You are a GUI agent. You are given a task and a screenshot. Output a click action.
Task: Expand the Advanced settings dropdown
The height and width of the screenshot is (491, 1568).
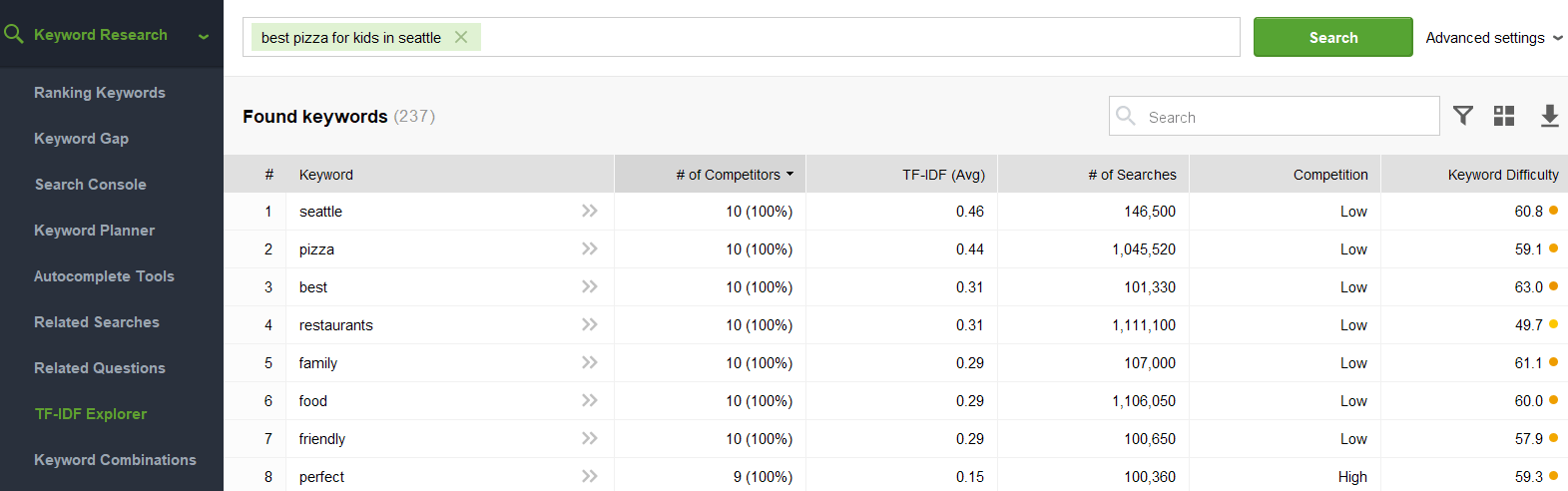point(1493,38)
